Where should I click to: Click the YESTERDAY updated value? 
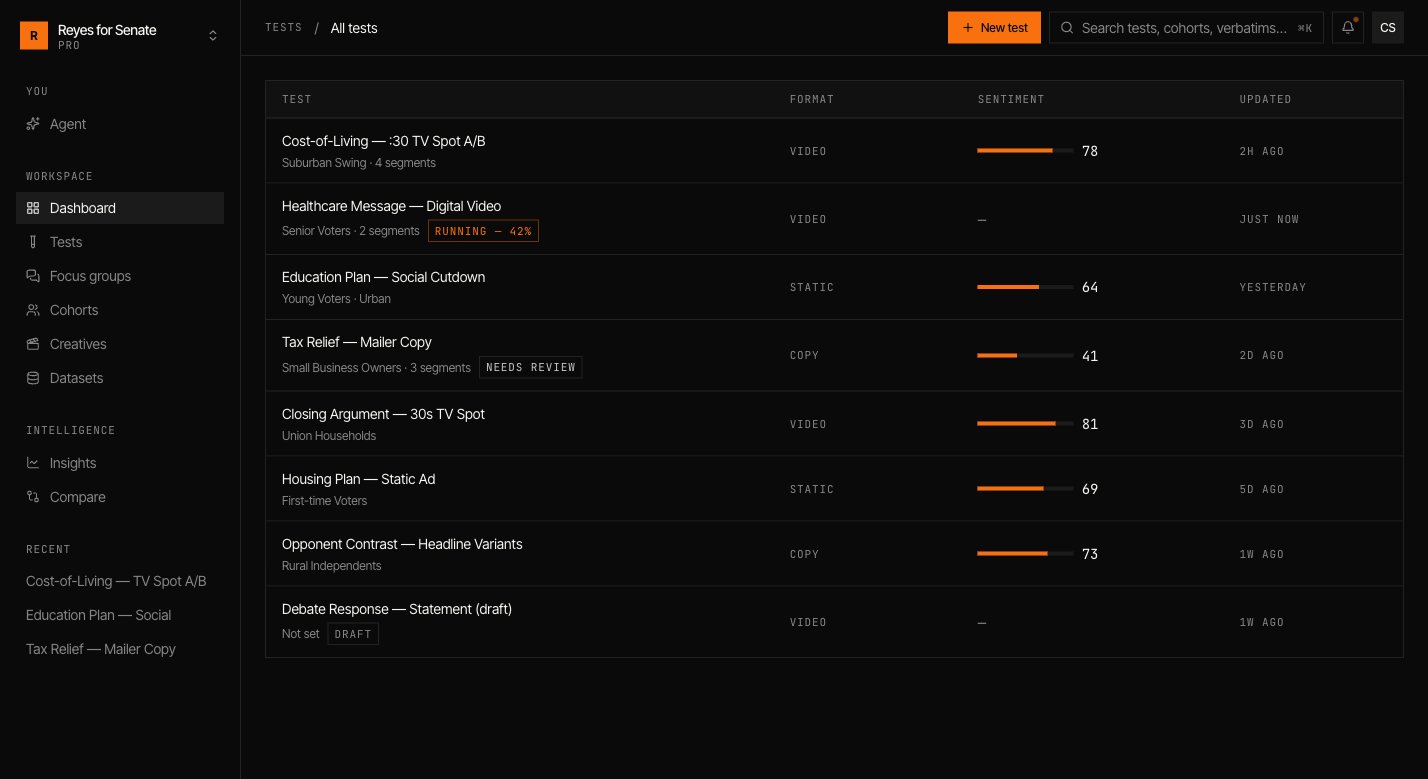[1273, 287]
